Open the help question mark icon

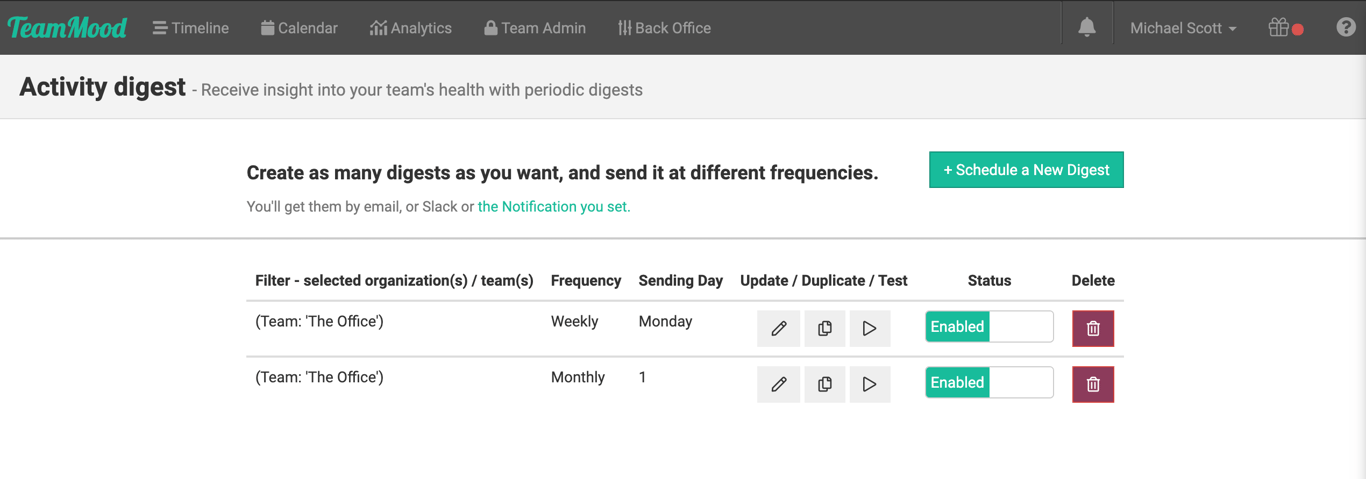coord(1345,28)
